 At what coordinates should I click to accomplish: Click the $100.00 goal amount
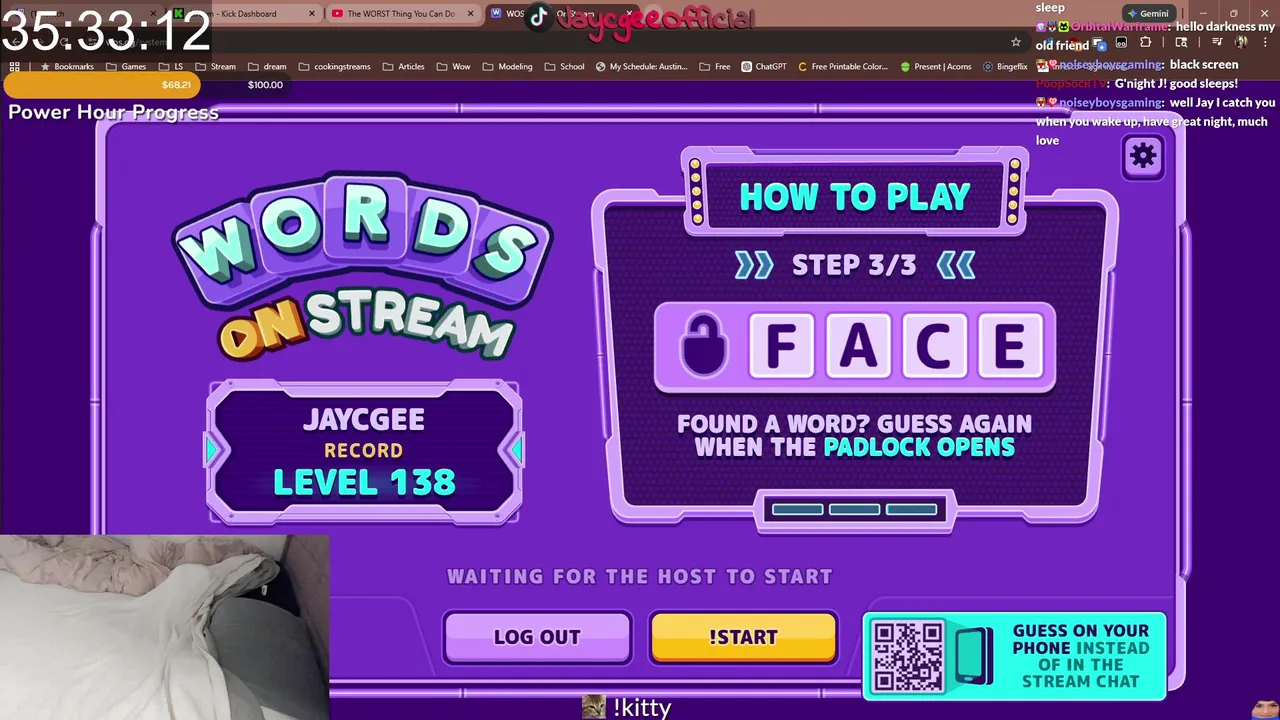(265, 85)
